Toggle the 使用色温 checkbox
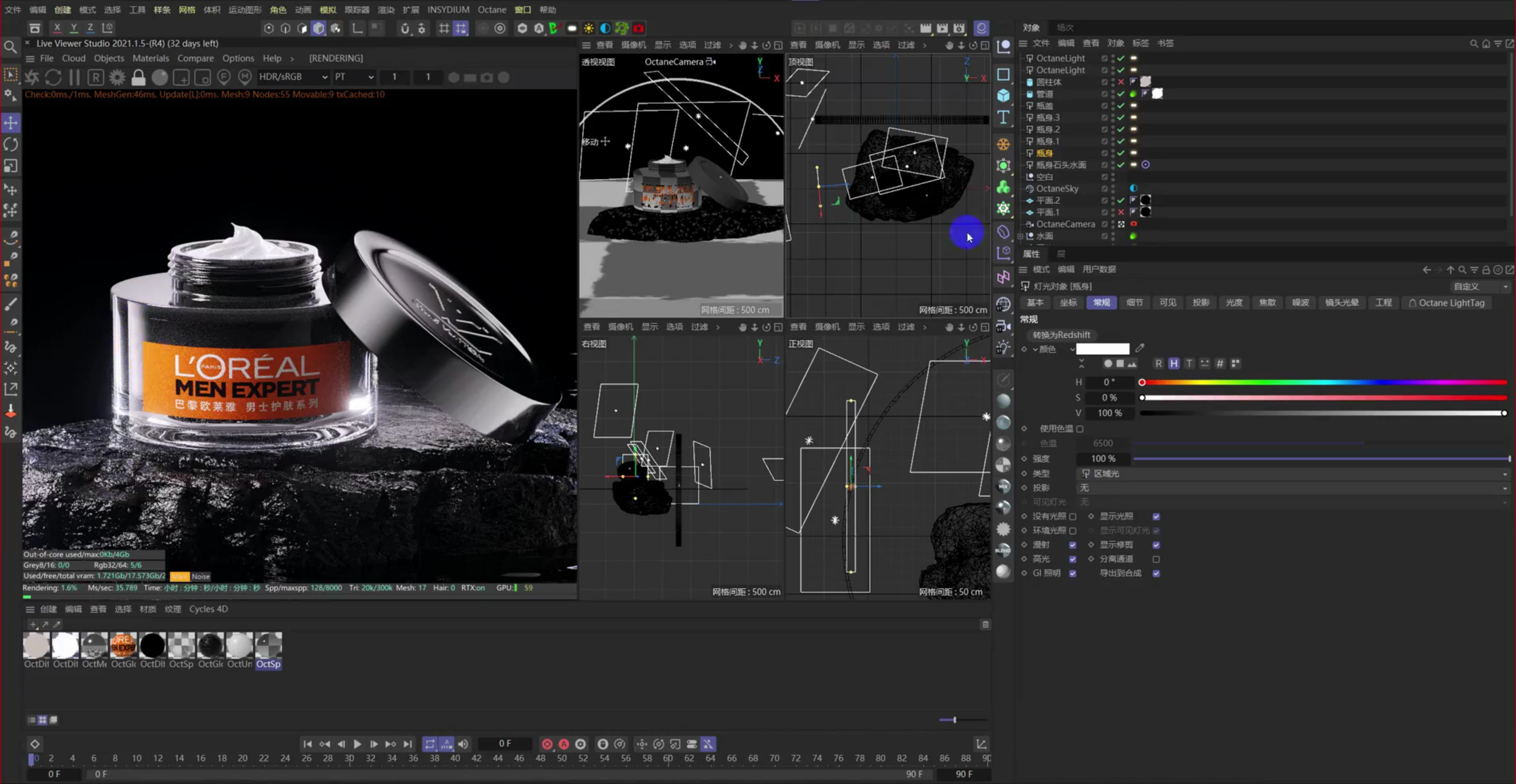This screenshot has height=784, width=1516. 1080,429
